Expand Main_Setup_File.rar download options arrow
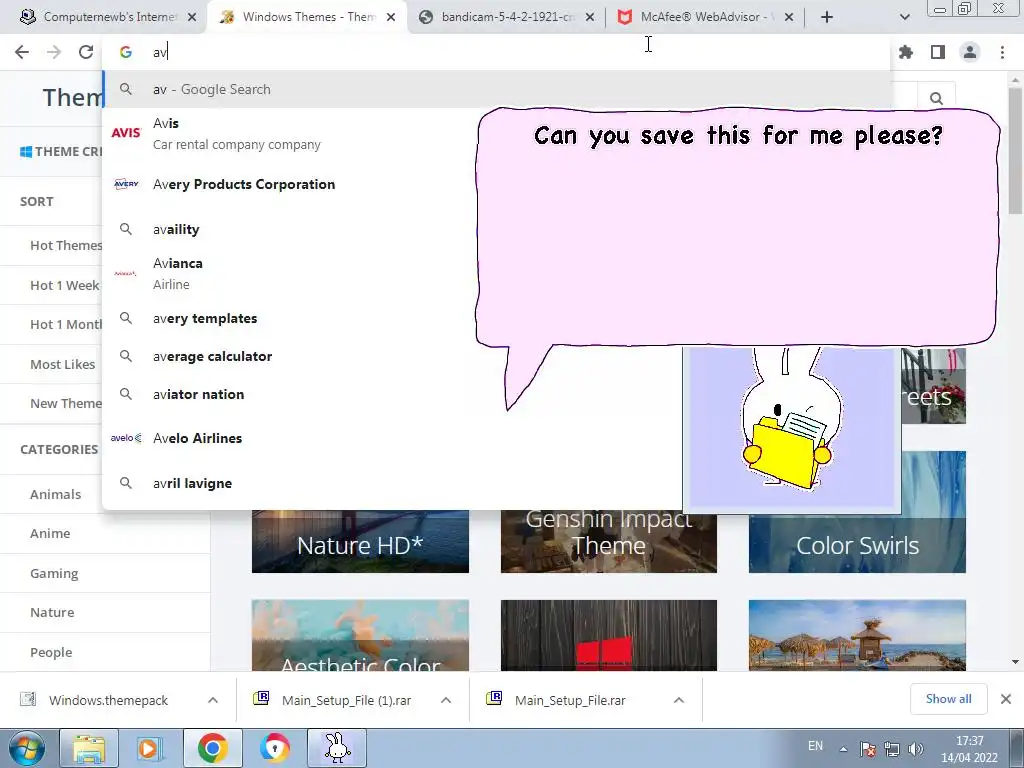This screenshot has height=768, width=1024. click(679, 700)
